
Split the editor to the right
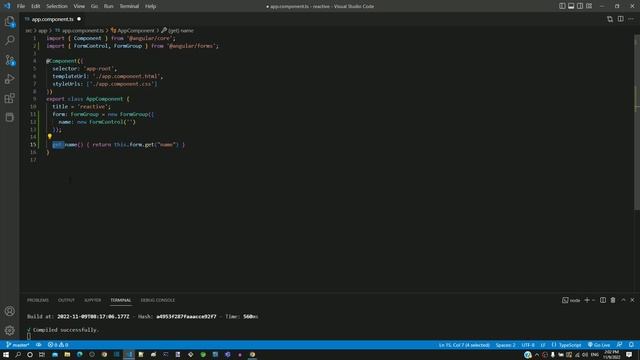[x=620, y=19]
